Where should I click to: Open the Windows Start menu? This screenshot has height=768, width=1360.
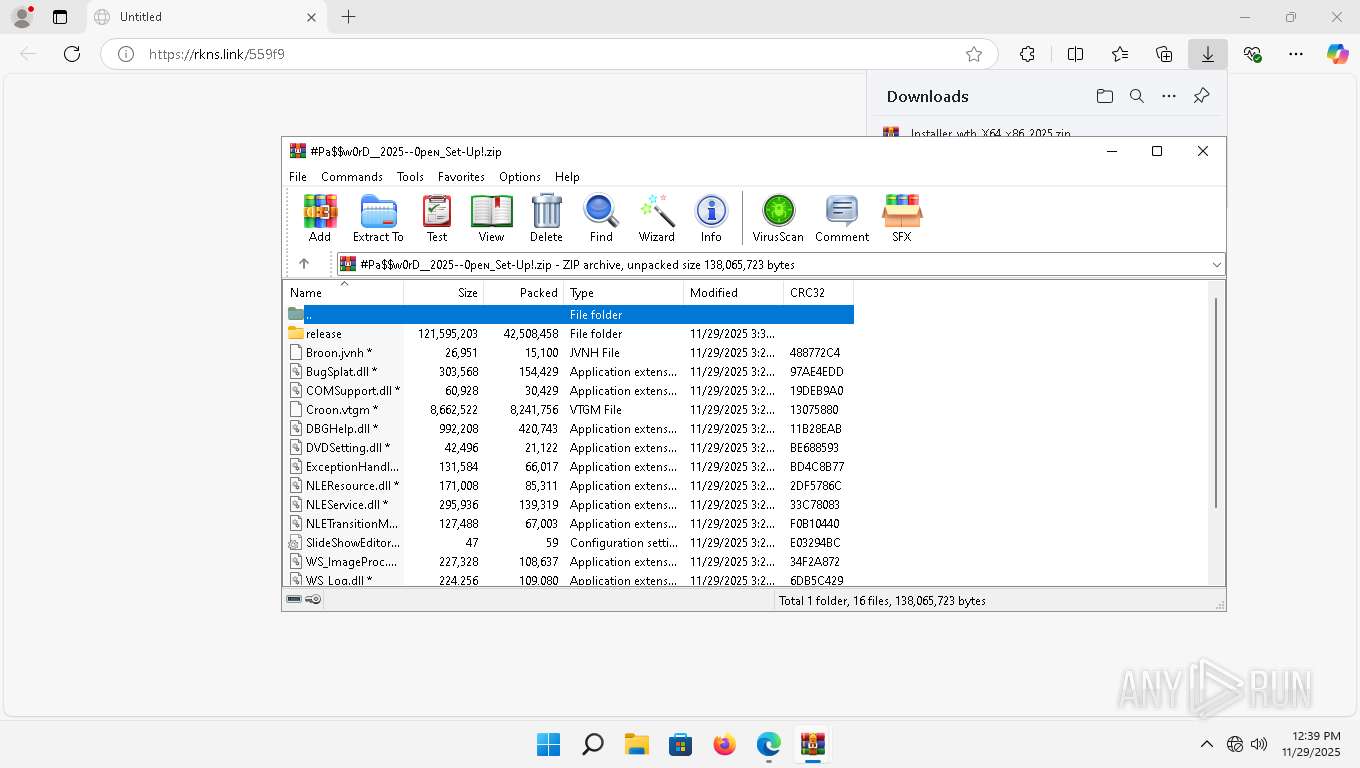coord(548,744)
